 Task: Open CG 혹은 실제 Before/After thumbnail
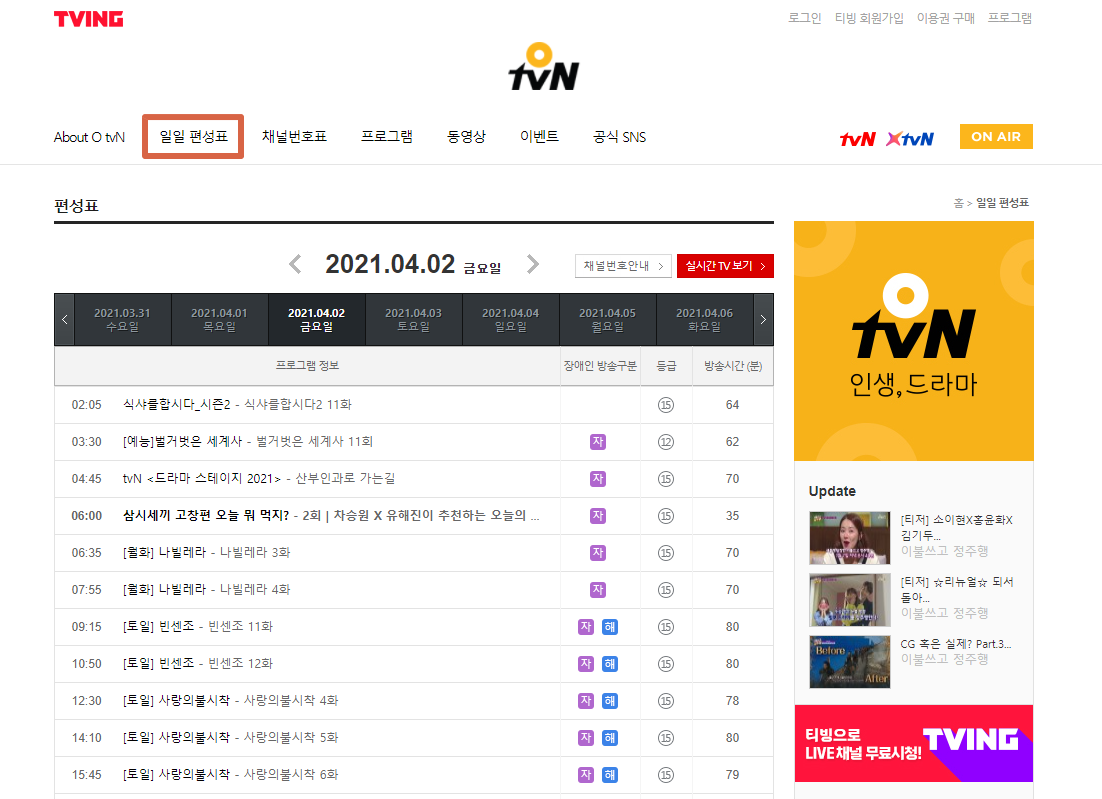pos(850,661)
